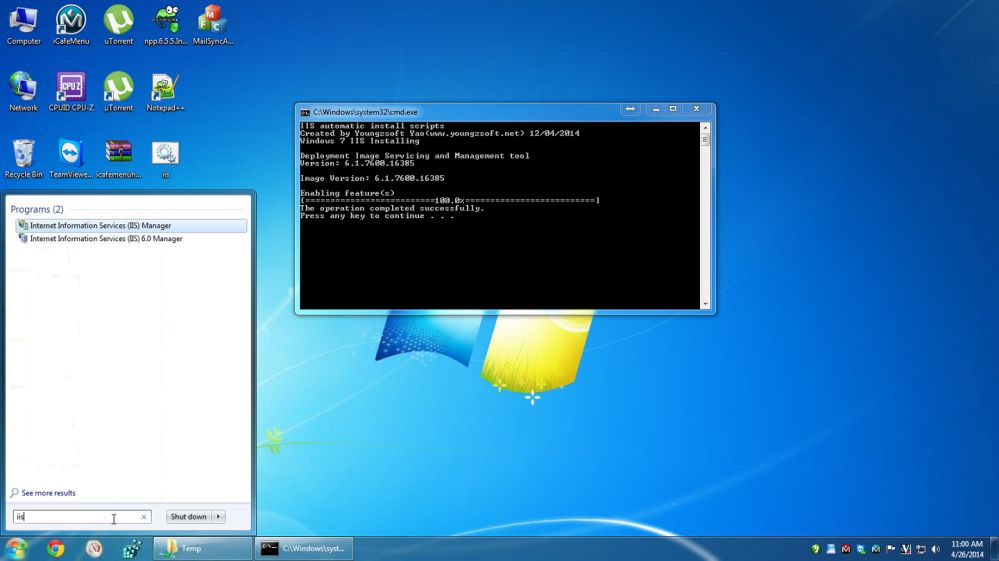Close the cmd.exe window
Image resolution: width=999 pixels, height=561 pixels.
696,109
